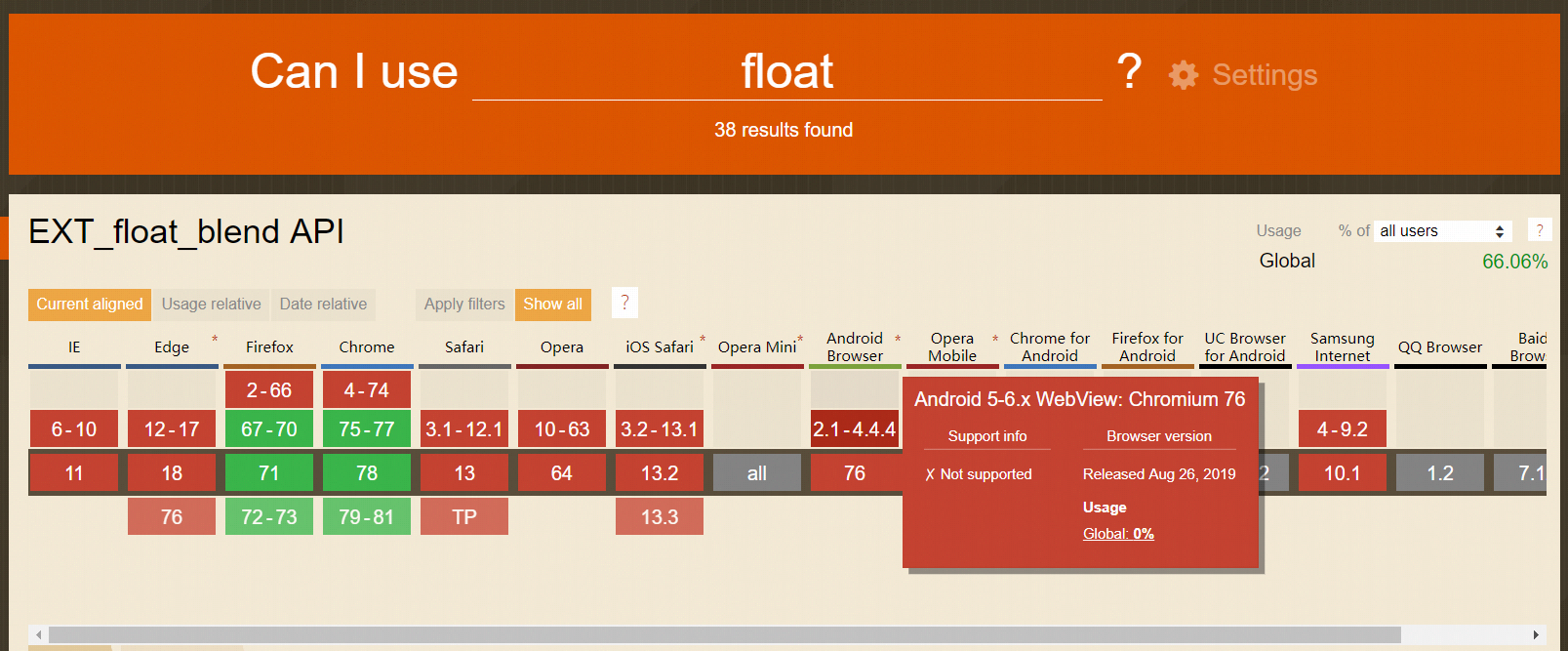Select the Firefox 71 current cell

(269, 473)
